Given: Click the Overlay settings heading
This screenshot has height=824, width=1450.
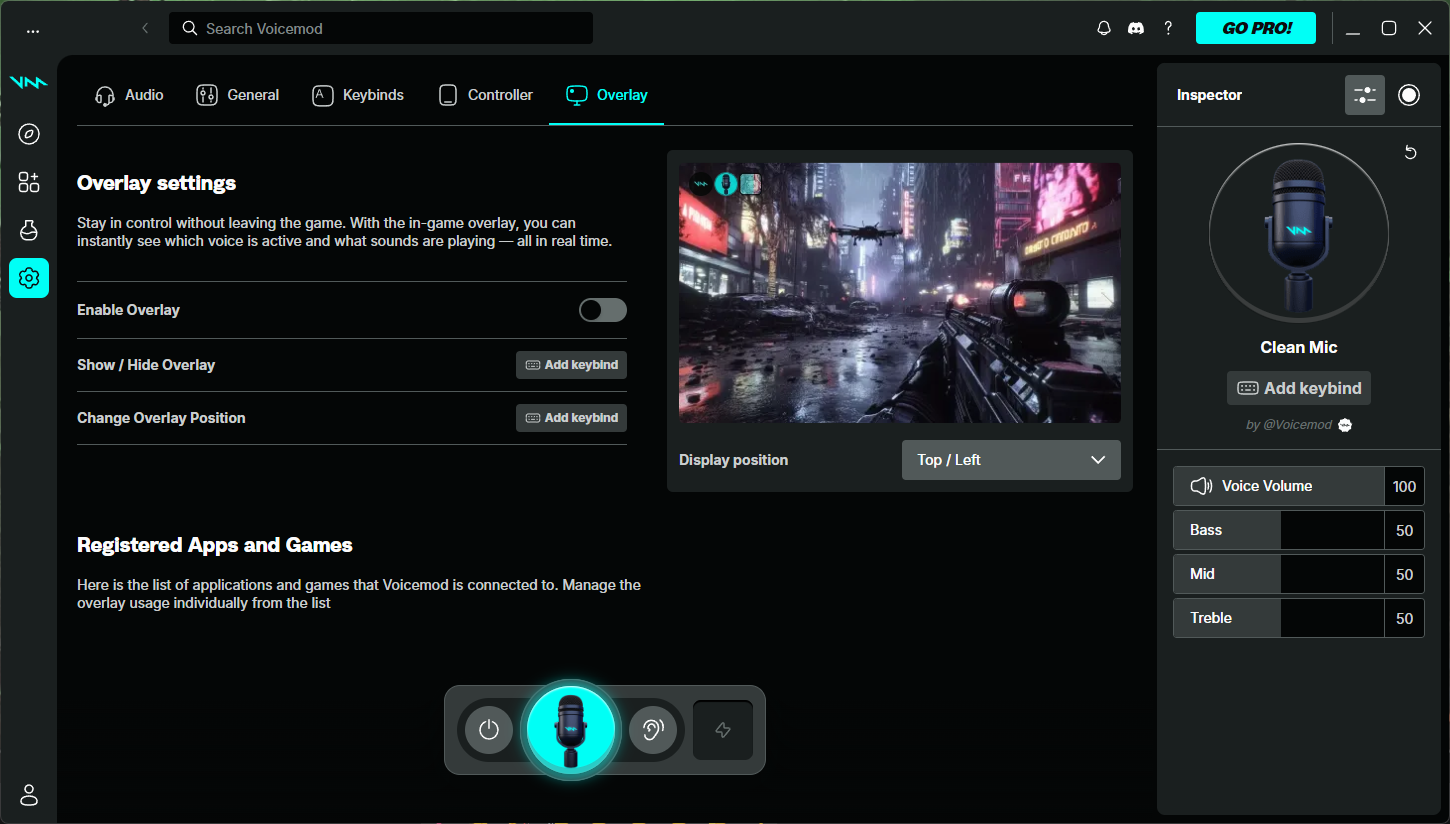Looking at the screenshot, I should pyautogui.click(x=157, y=183).
